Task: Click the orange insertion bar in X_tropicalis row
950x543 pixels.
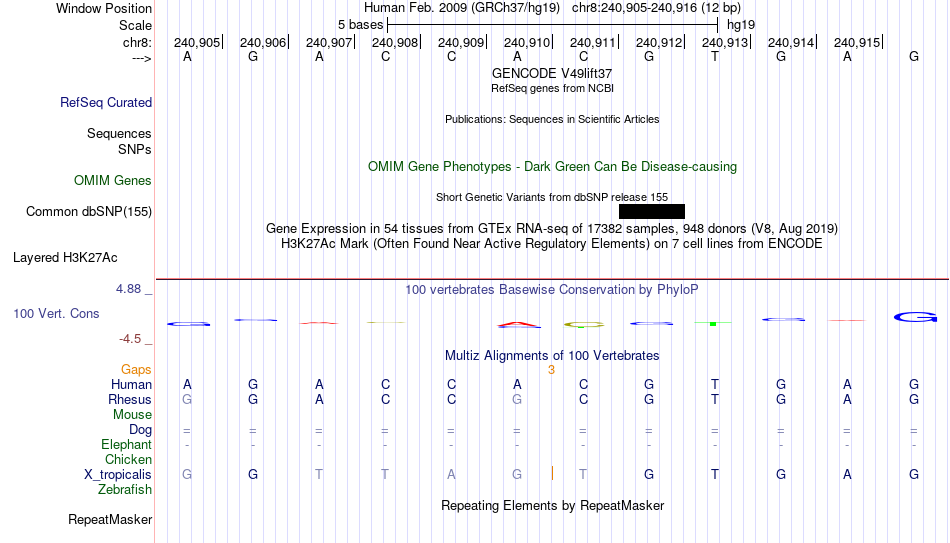Action: (x=552, y=473)
